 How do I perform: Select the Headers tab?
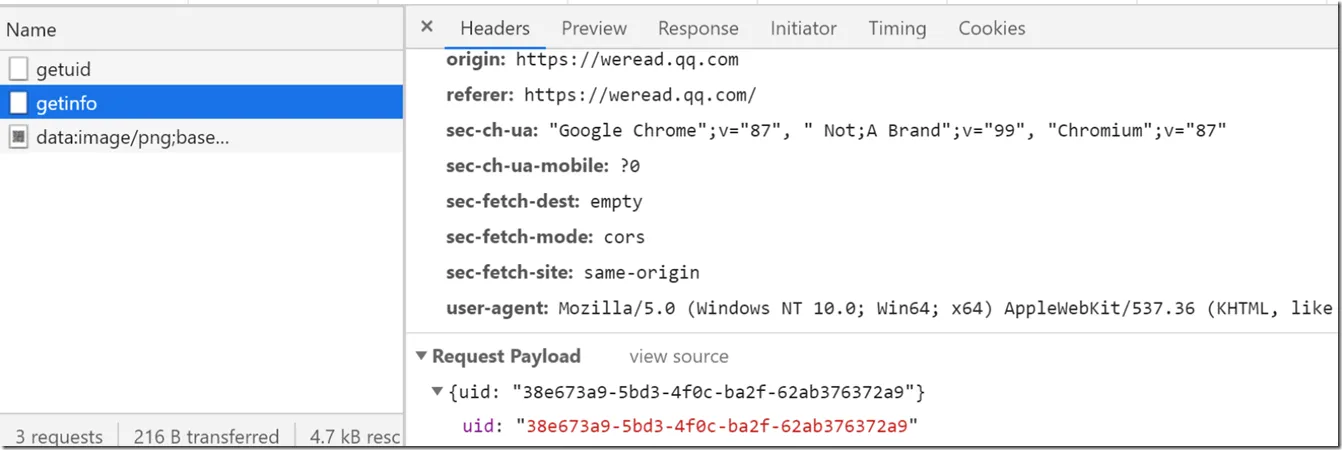(495, 28)
